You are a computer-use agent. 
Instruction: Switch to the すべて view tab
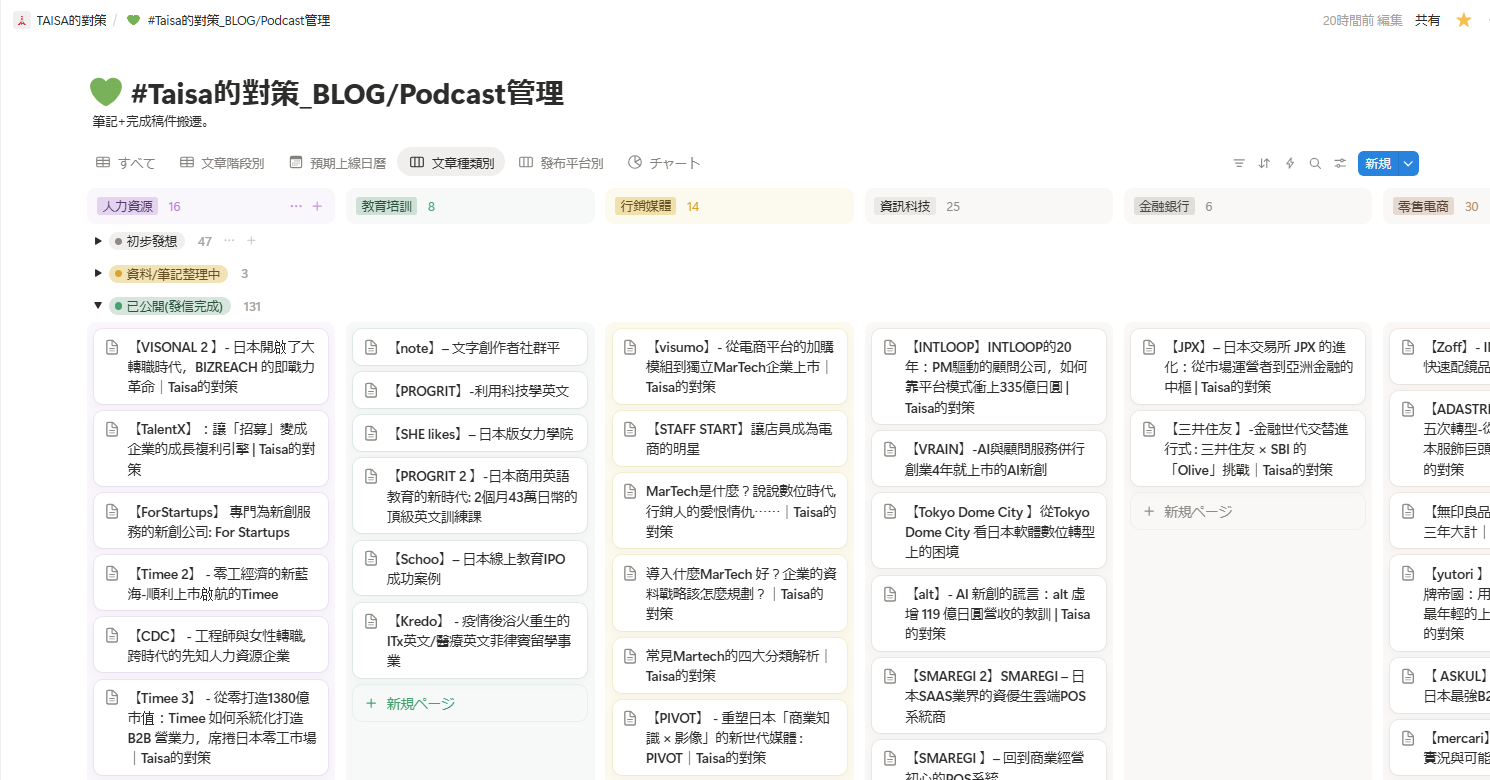(126, 163)
